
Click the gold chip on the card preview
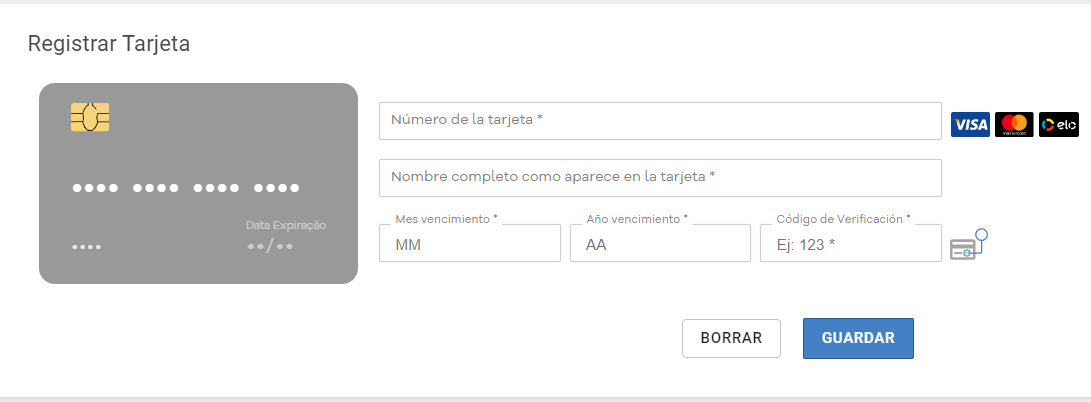coord(90,118)
